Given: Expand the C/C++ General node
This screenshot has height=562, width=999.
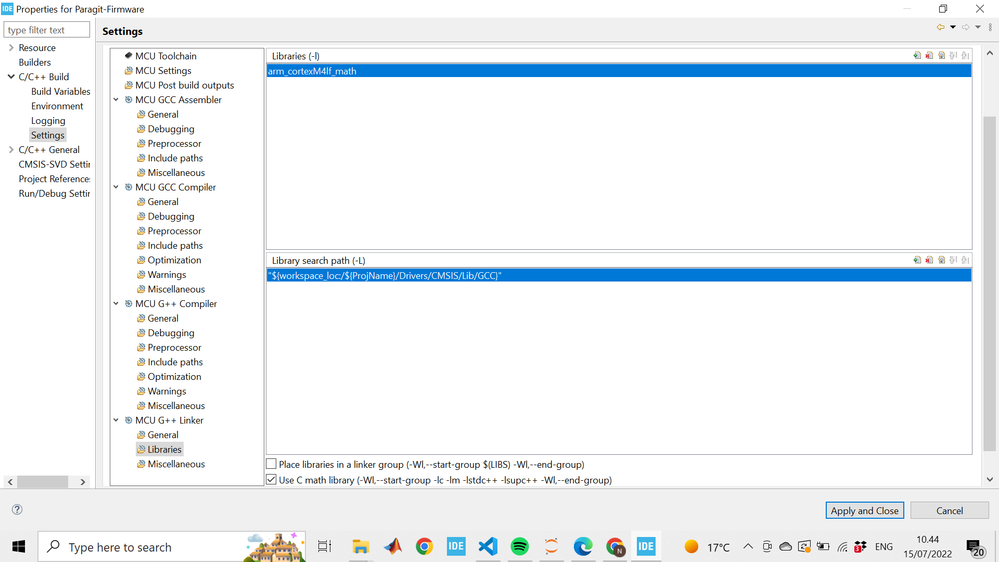Looking at the screenshot, I should click(x=11, y=150).
